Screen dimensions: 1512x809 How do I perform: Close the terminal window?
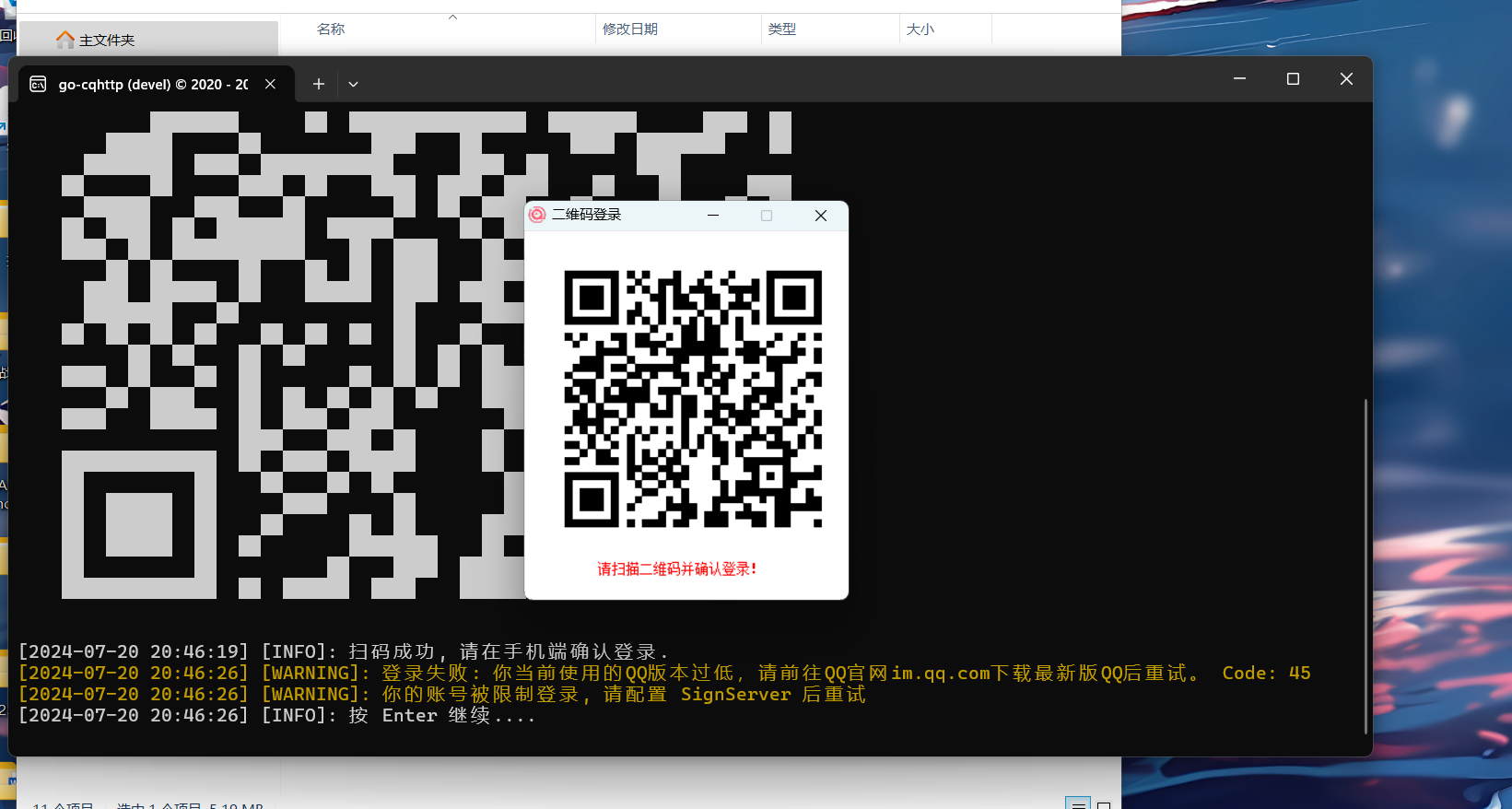[1346, 79]
